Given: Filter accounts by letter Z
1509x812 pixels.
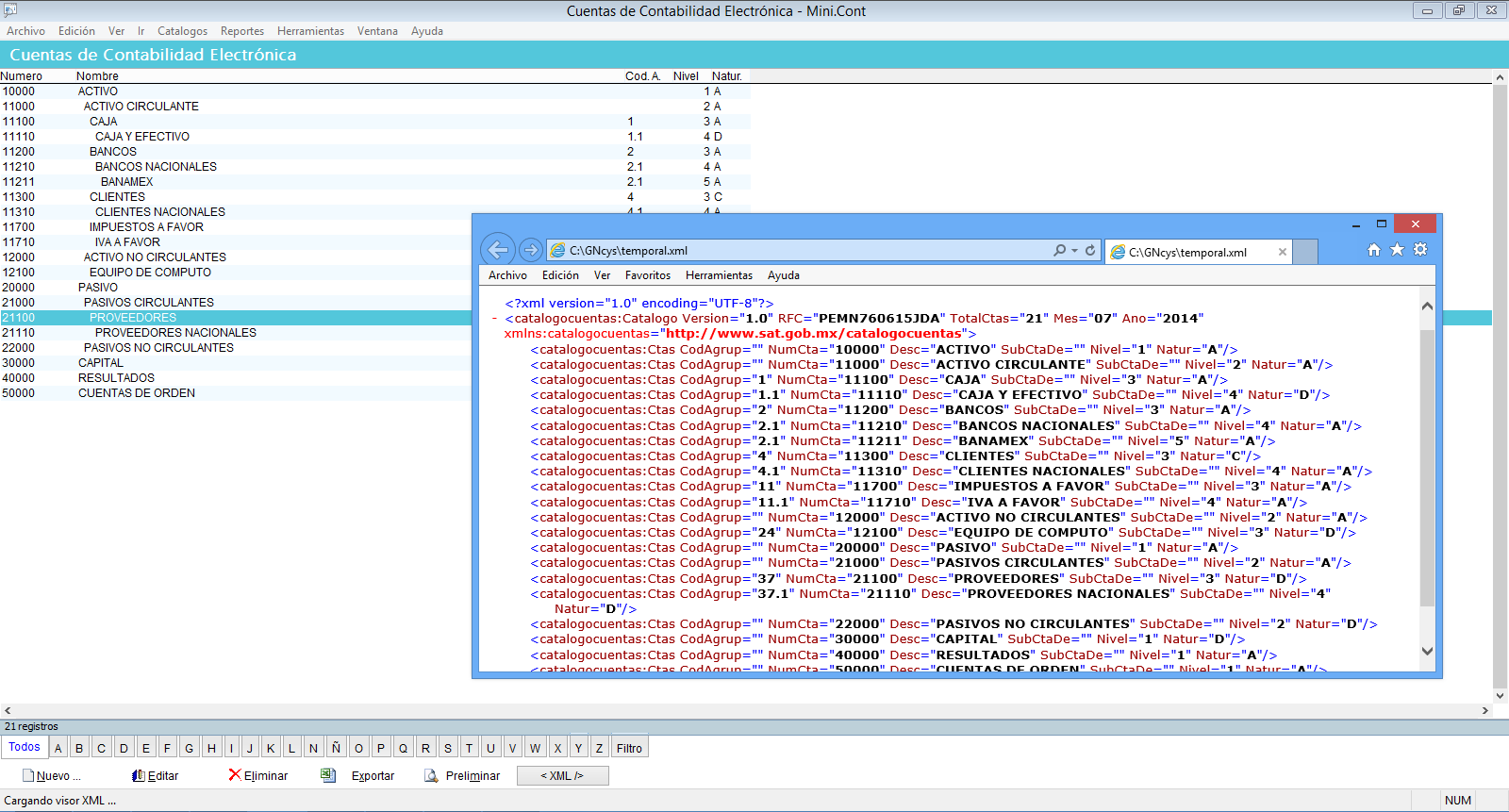Looking at the screenshot, I should pyautogui.click(x=599, y=748).
